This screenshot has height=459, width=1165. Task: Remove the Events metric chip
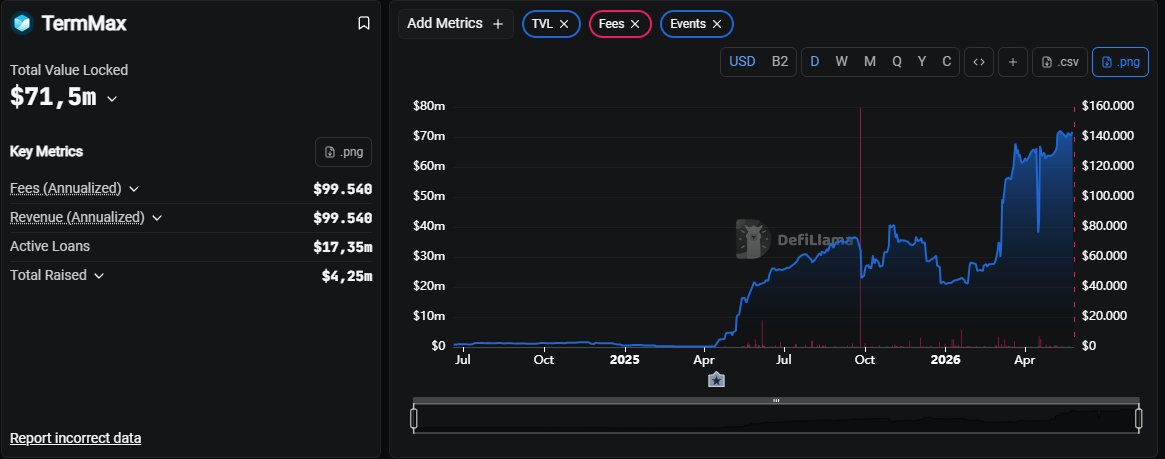(717, 24)
